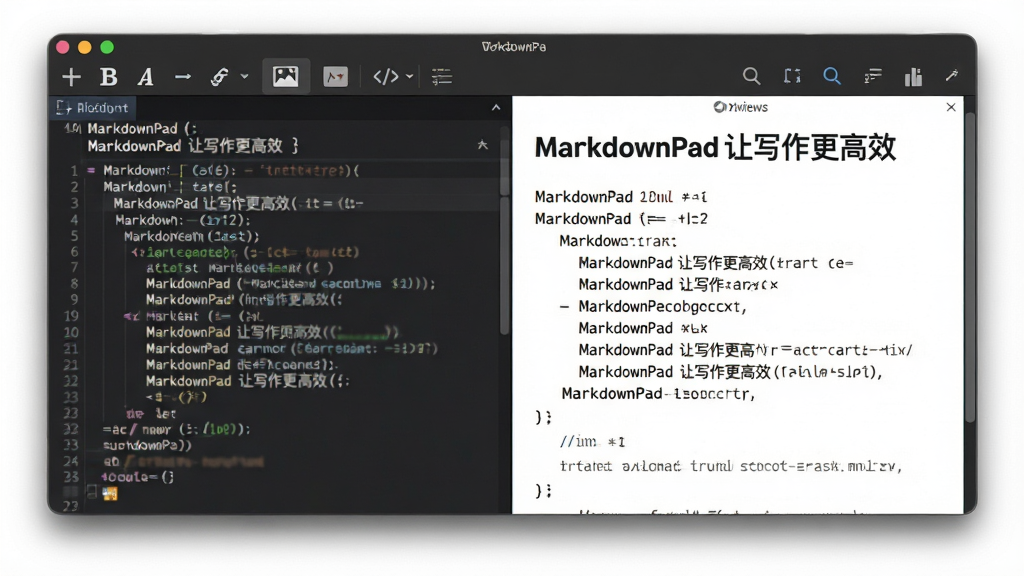
Task: Click the pin icon at toolbar end
Action: point(952,76)
